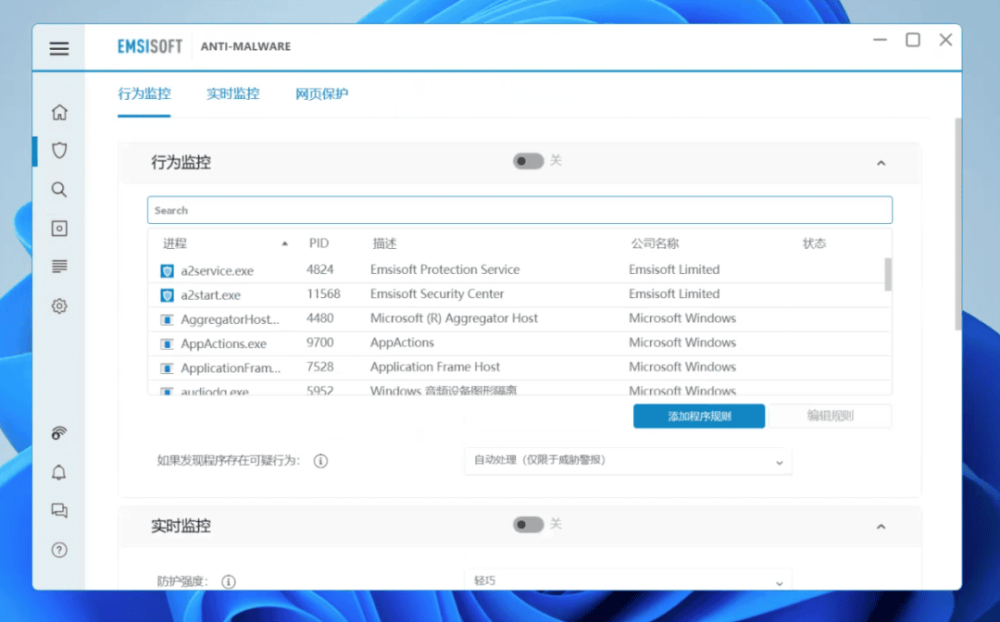Click Microsoft Windows in AppActions.exe row
Screen dimensions: 1000x622
682,343
